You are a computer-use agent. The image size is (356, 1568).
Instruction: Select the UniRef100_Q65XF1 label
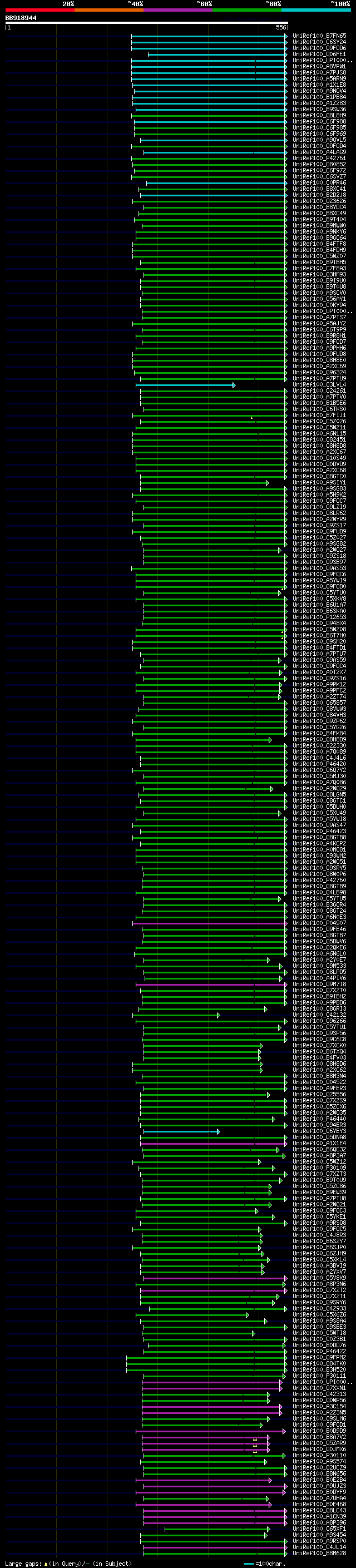(x=319, y=1529)
